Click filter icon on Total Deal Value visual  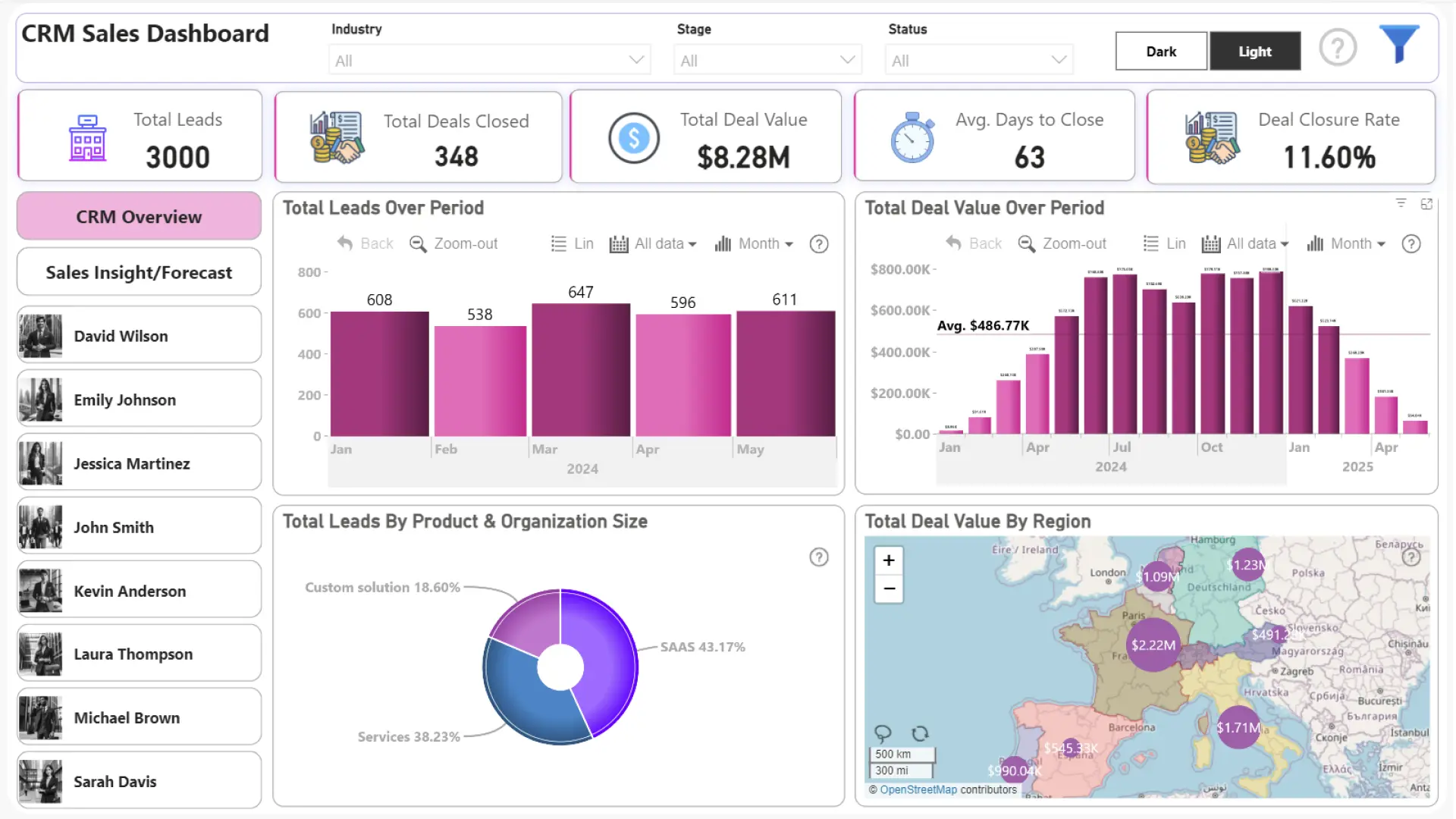tap(1401, 203)
